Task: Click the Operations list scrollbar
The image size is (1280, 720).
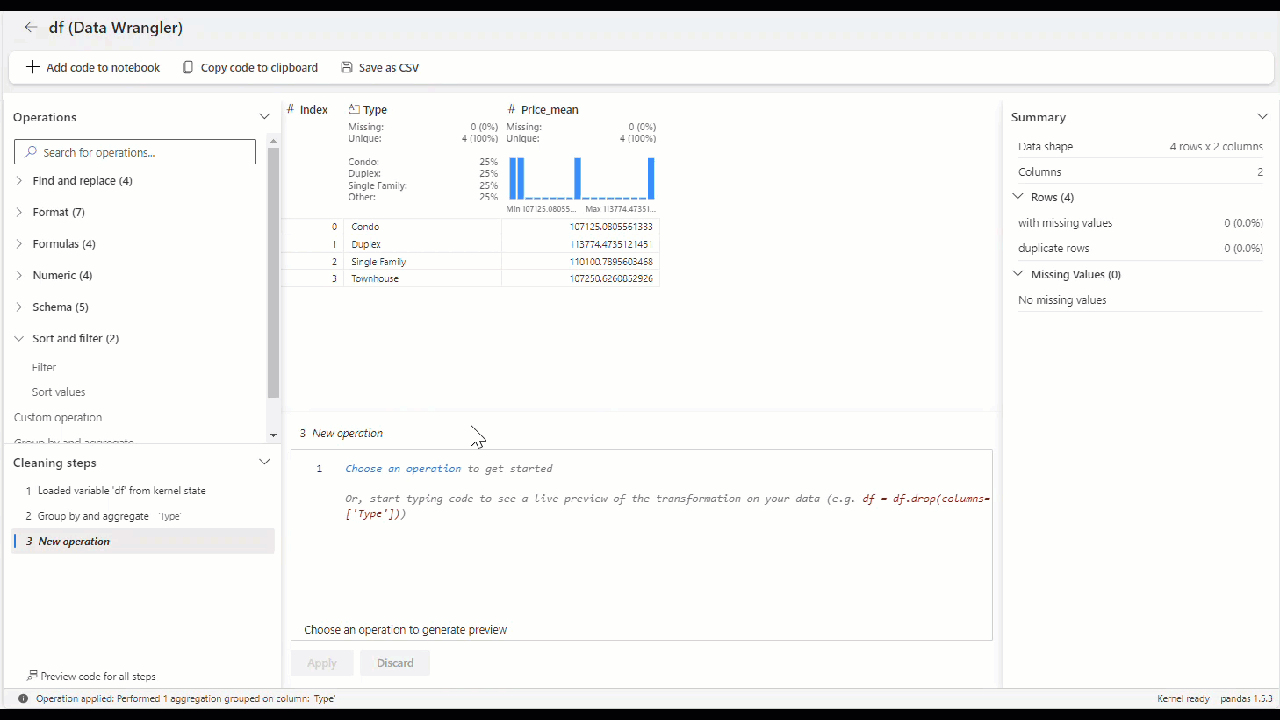Action: point(273,273)
